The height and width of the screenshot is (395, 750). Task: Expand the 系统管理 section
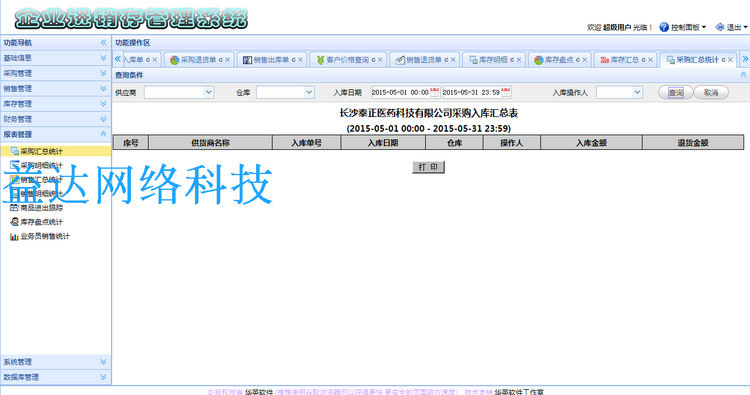click(x=103, y=362)
